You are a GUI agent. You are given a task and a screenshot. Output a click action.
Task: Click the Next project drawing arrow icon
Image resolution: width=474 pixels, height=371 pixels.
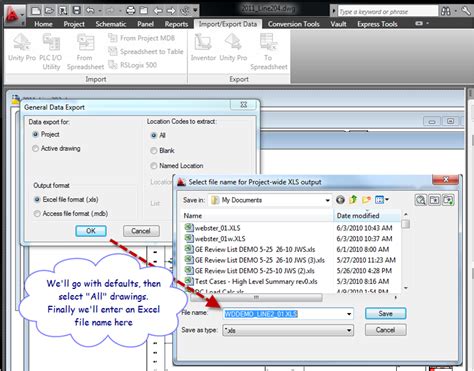pyautogui.click(x=171, y=11)
